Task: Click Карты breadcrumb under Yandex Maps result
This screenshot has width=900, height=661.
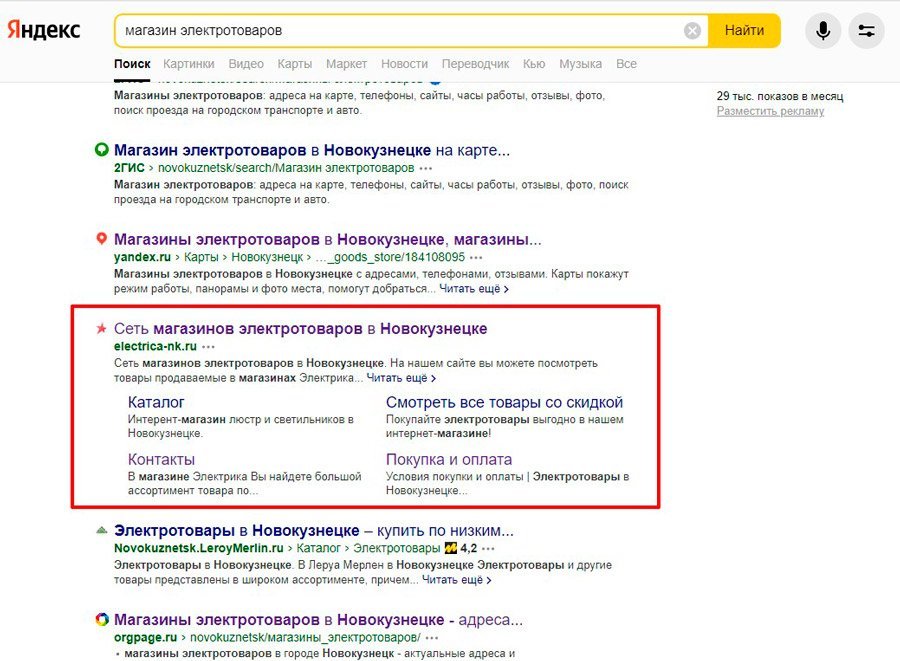Action: [201, 257]
